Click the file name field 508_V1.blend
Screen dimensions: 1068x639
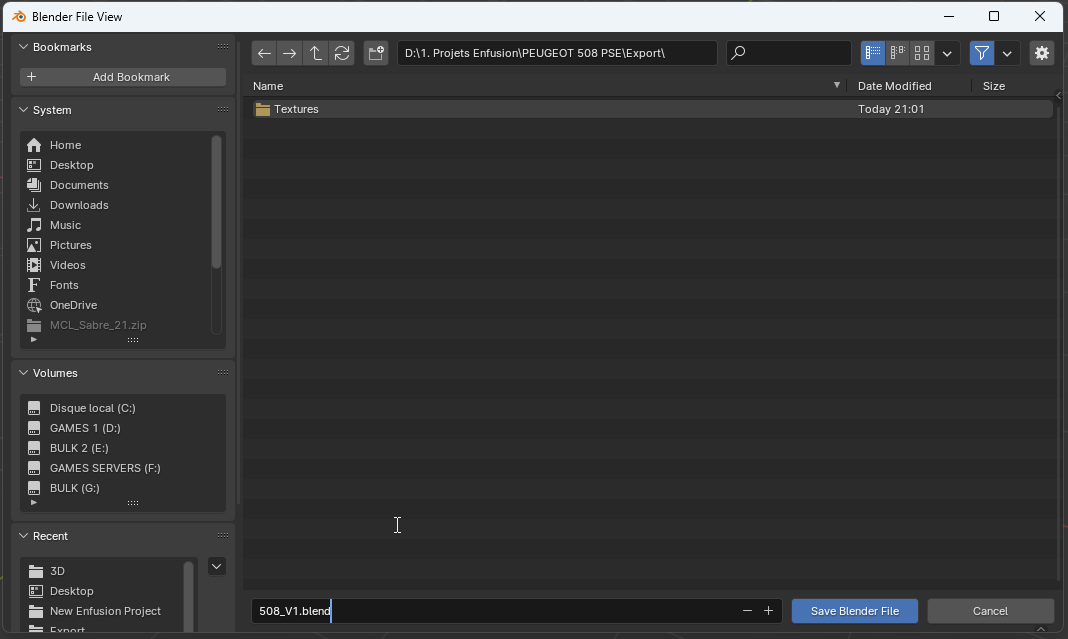[x=494, y=611]
